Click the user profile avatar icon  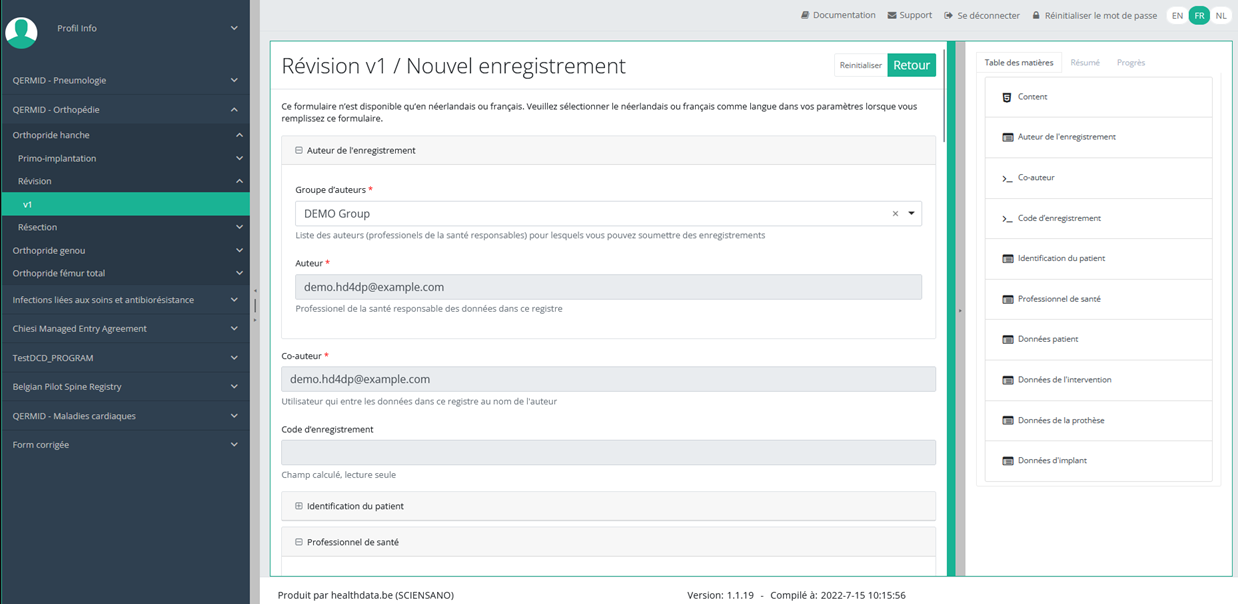[21, 32]
